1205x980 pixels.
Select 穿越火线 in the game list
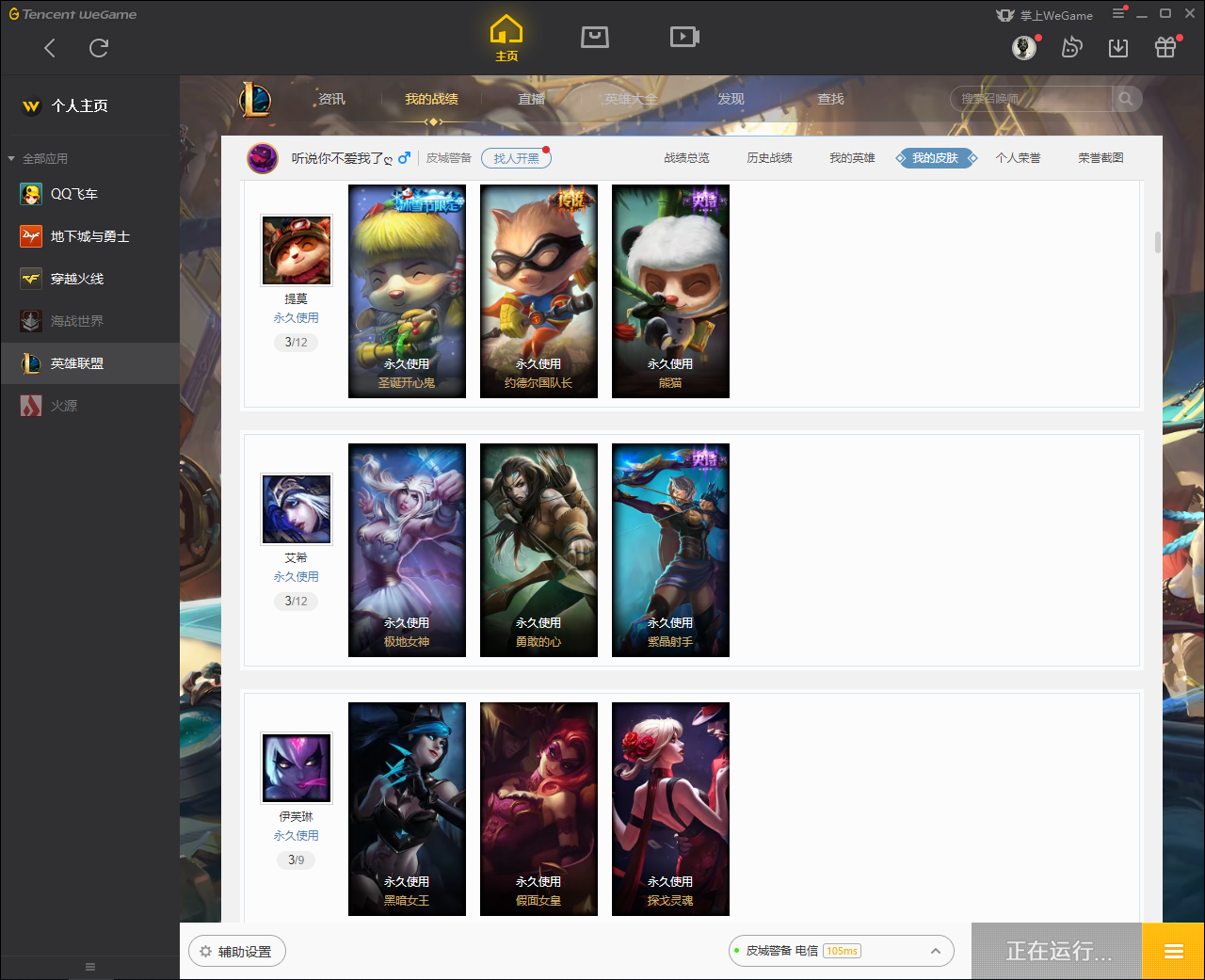[x=89, y=279]
